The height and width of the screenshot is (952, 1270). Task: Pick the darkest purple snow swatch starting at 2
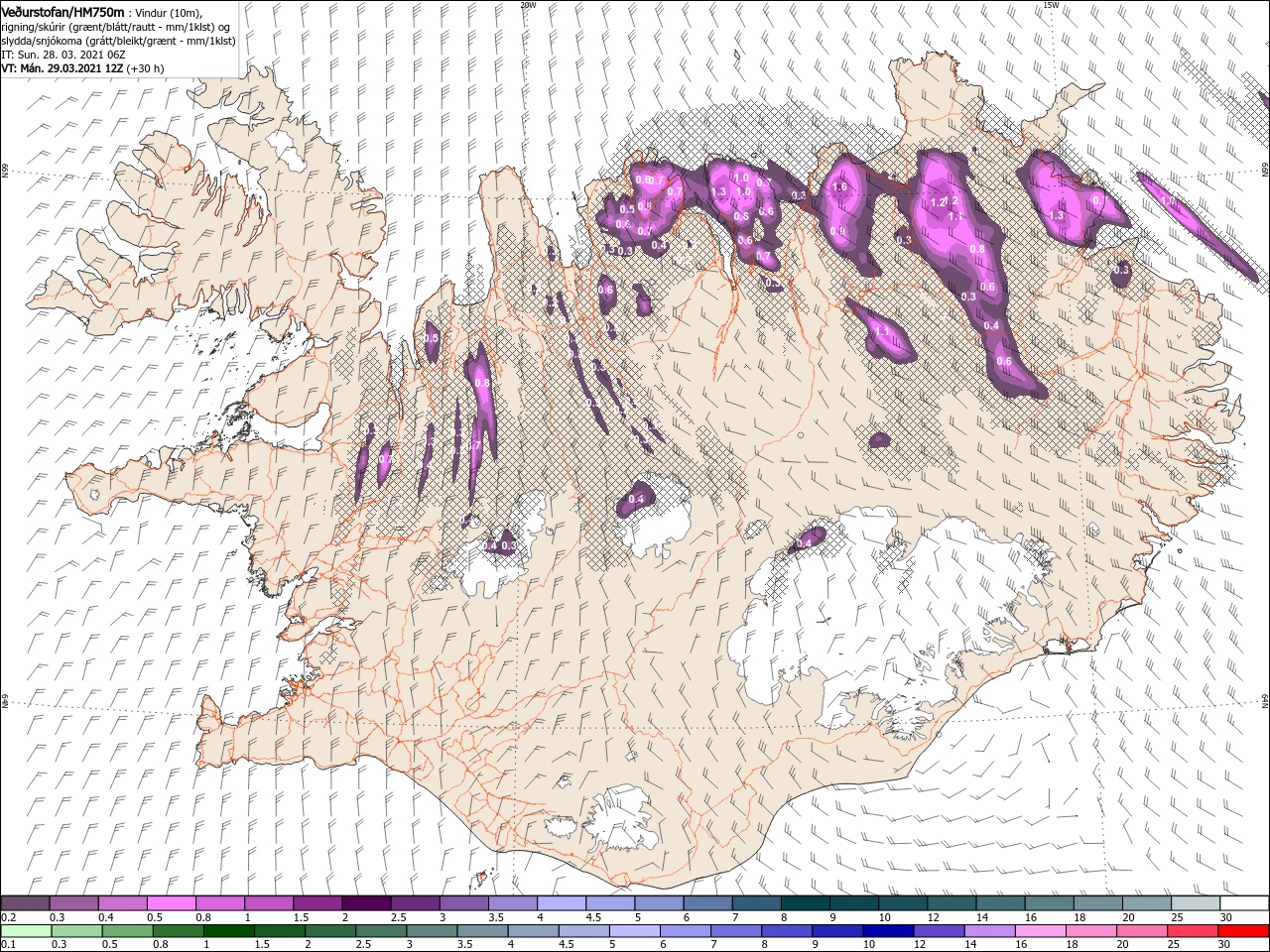[366, 903]
